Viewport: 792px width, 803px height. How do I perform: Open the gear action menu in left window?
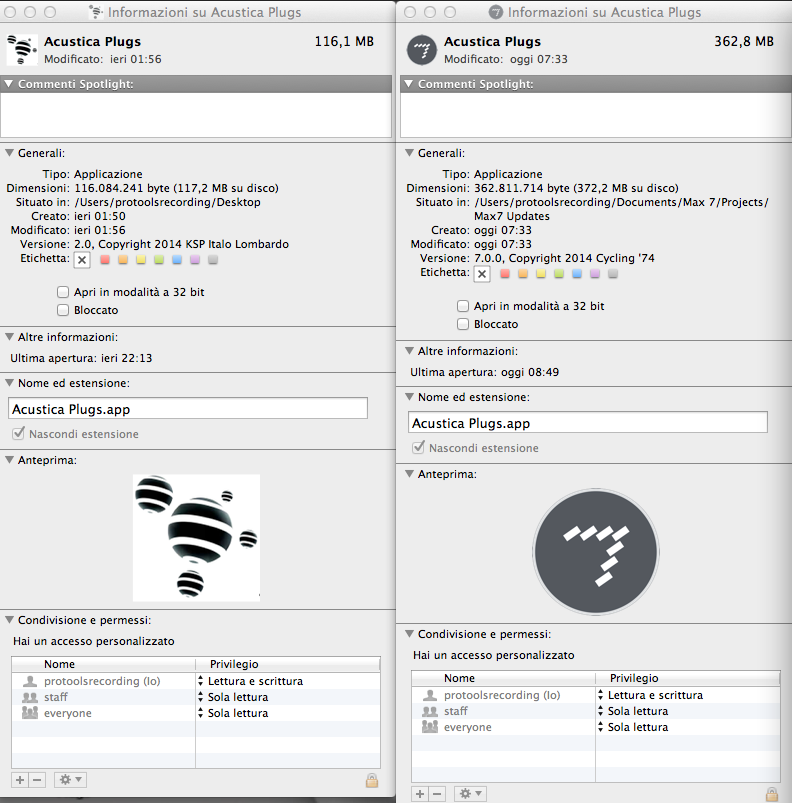click(x=70, y=780)
